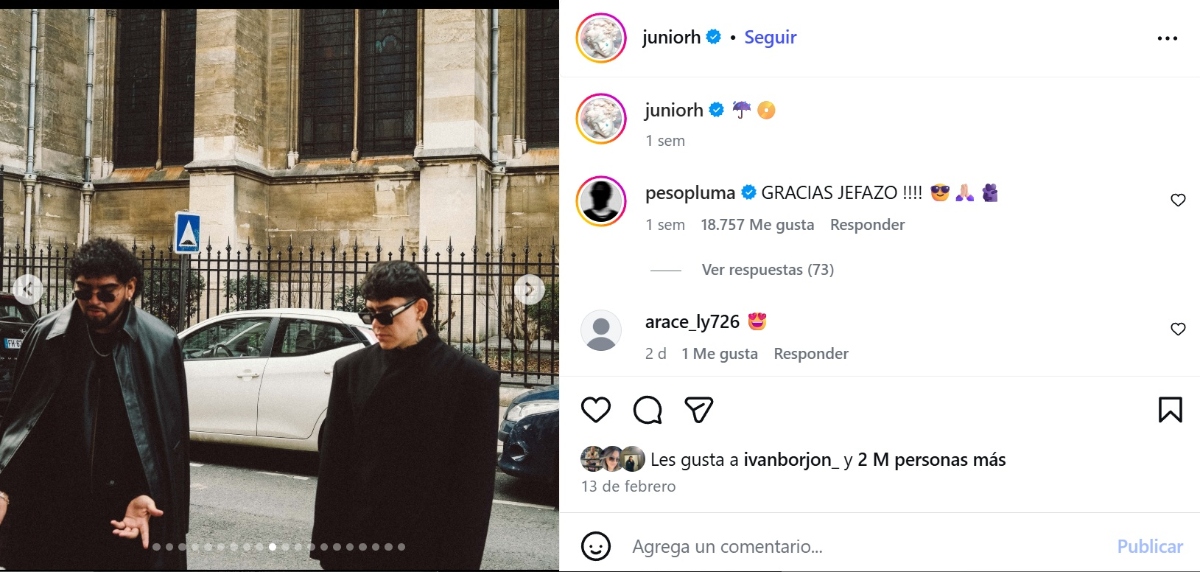Open the emoji picker smiley icon
1200x572 pixels.
click(x=596, y=546)
